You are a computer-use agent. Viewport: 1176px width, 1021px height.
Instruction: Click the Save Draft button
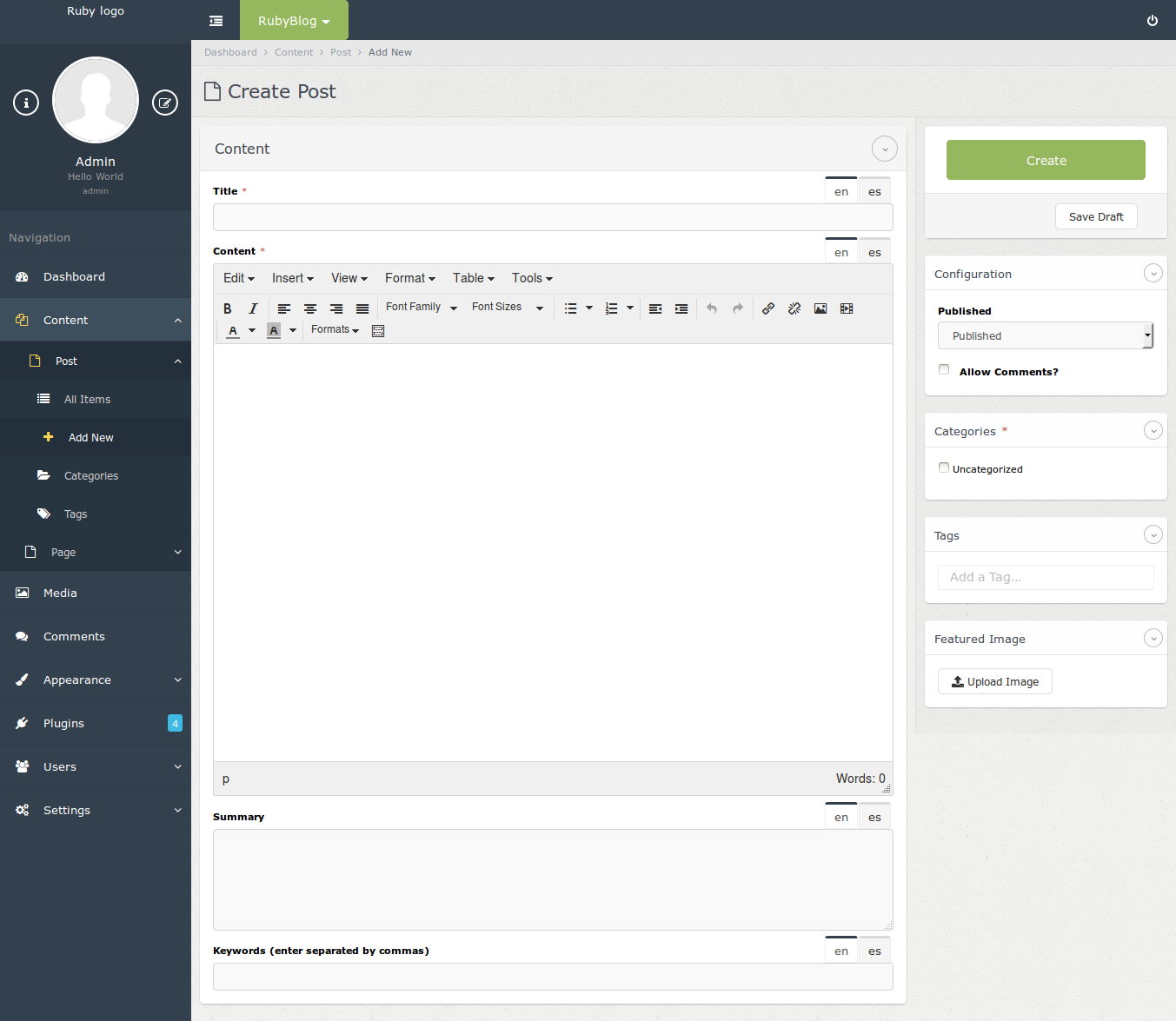(1096, 216)
